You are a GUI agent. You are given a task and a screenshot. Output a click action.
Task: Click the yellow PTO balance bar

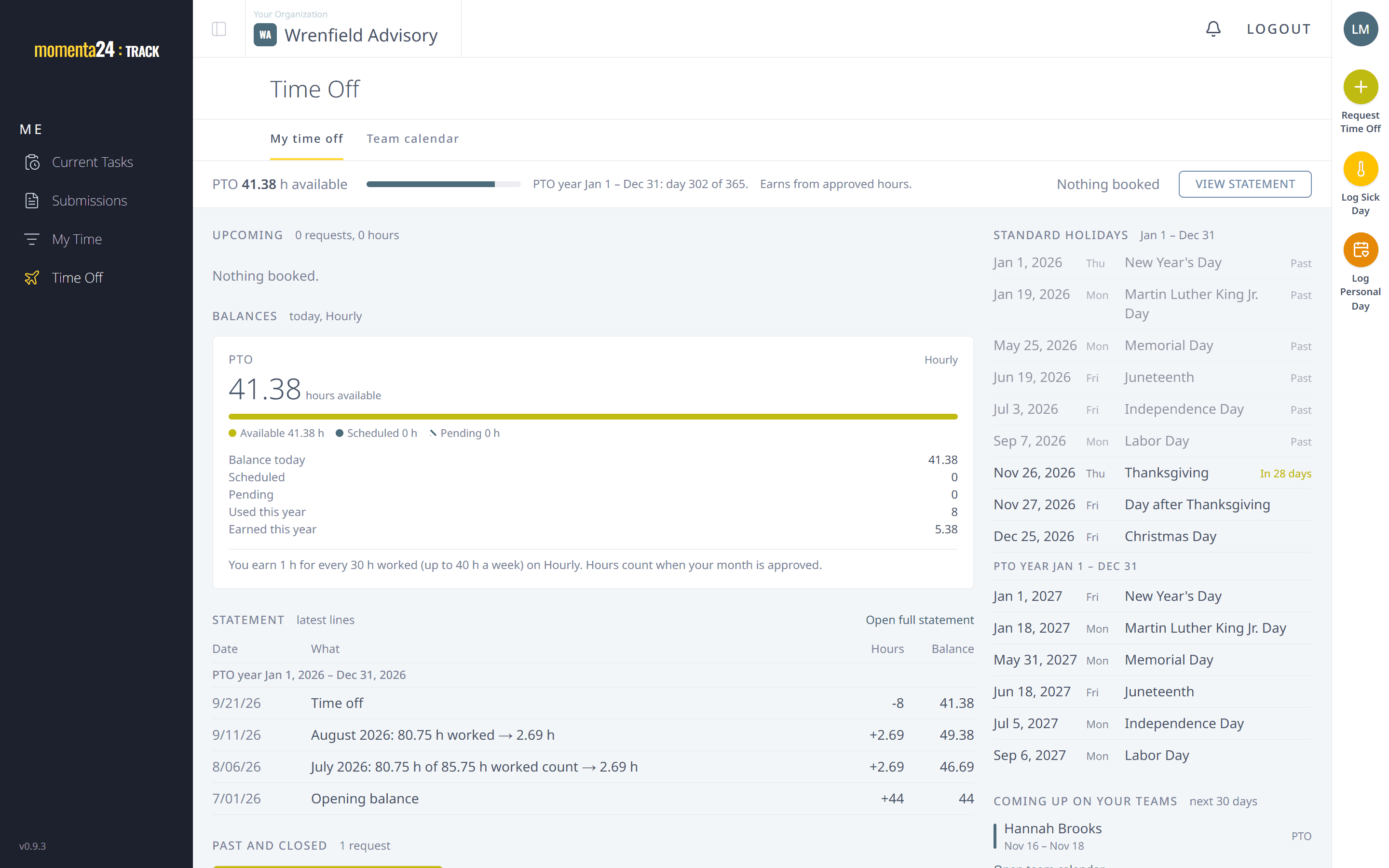pyautogui.click(x=593, y=417)
